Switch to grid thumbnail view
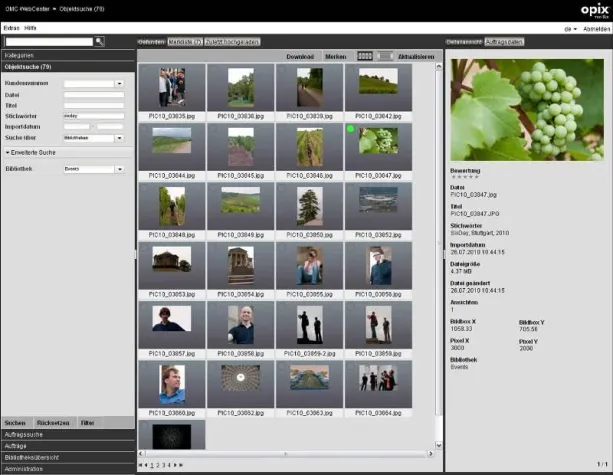Screen dimensions: 613x475 click(x=365, y=56)
